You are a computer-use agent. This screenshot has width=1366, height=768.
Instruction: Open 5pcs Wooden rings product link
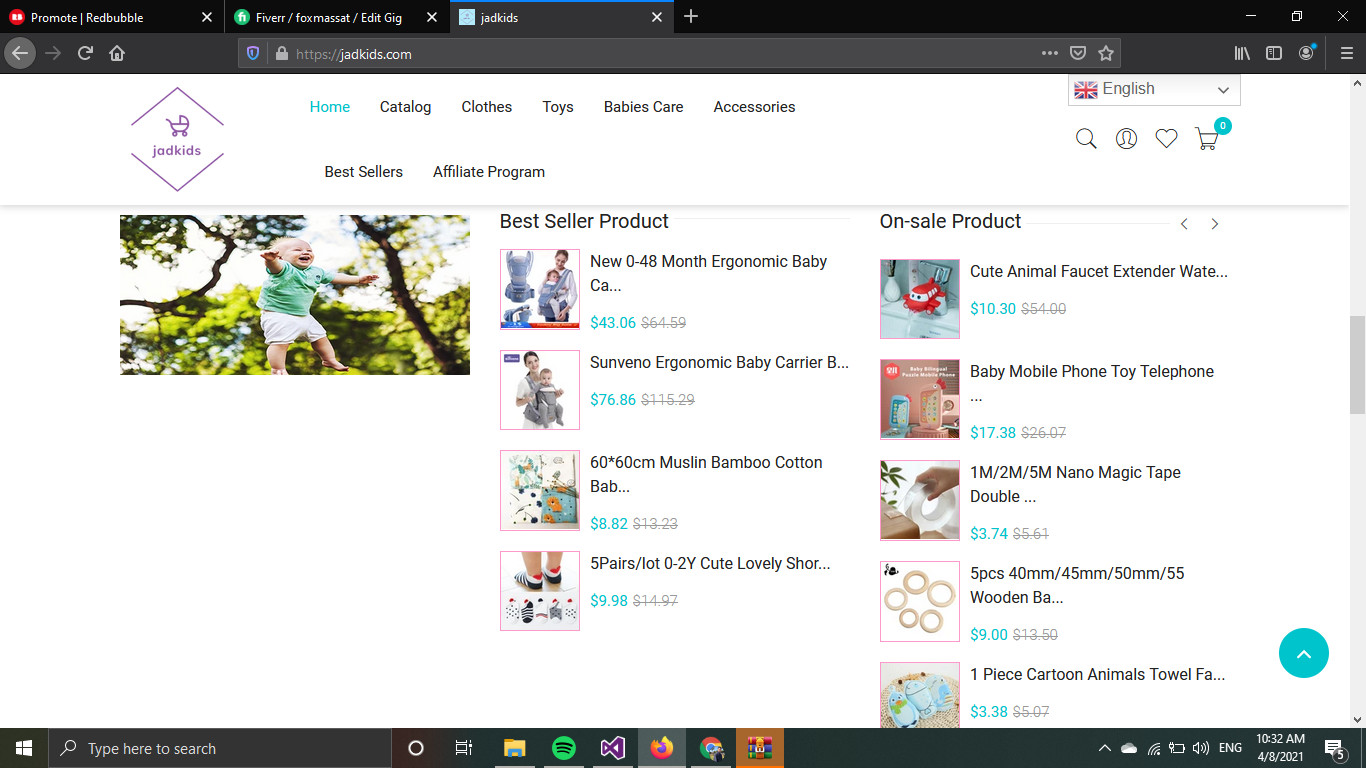(1077, 585)
